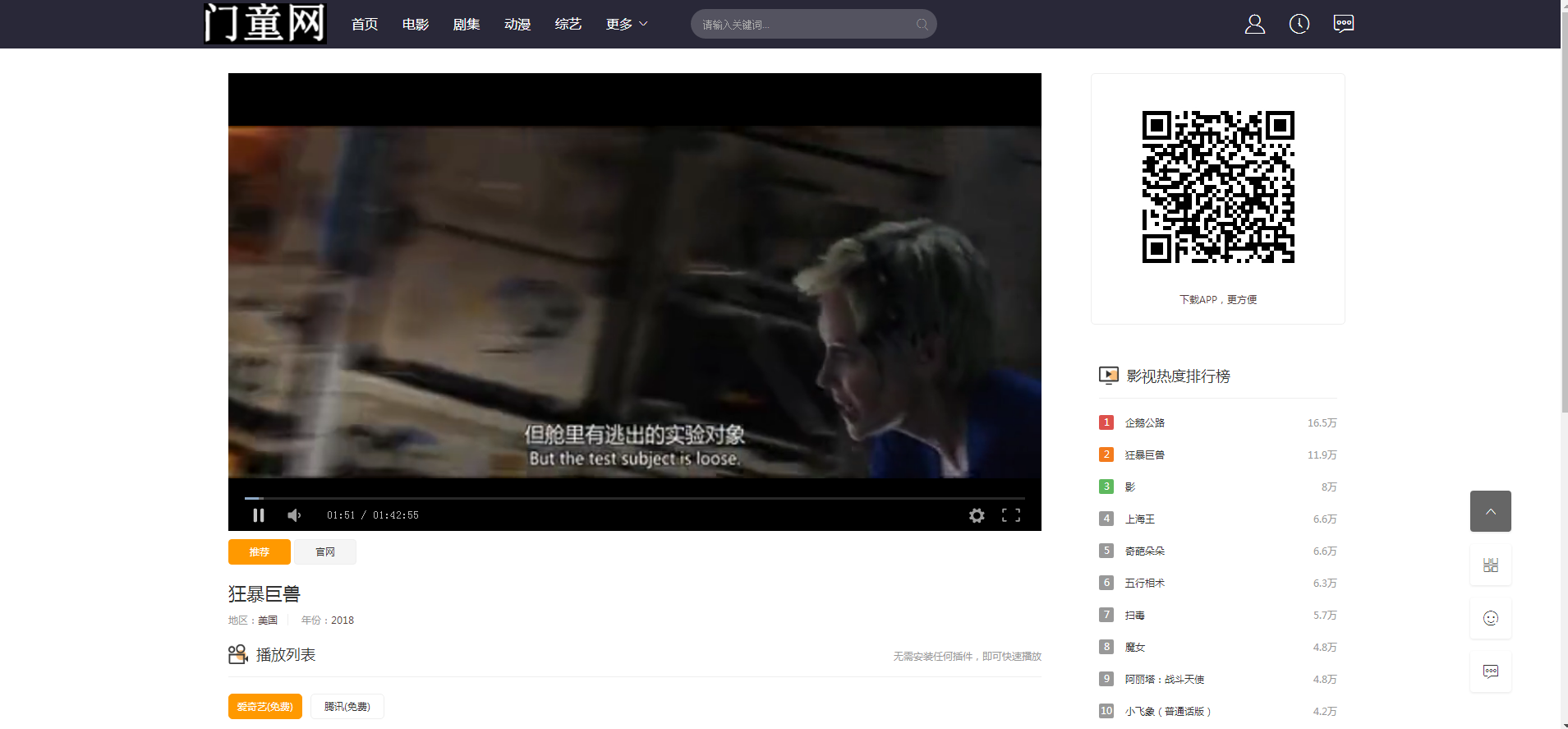Open 企鹅公路 from the ranking list
This screenshot has height=729, width=1568.
(1144, 423)
